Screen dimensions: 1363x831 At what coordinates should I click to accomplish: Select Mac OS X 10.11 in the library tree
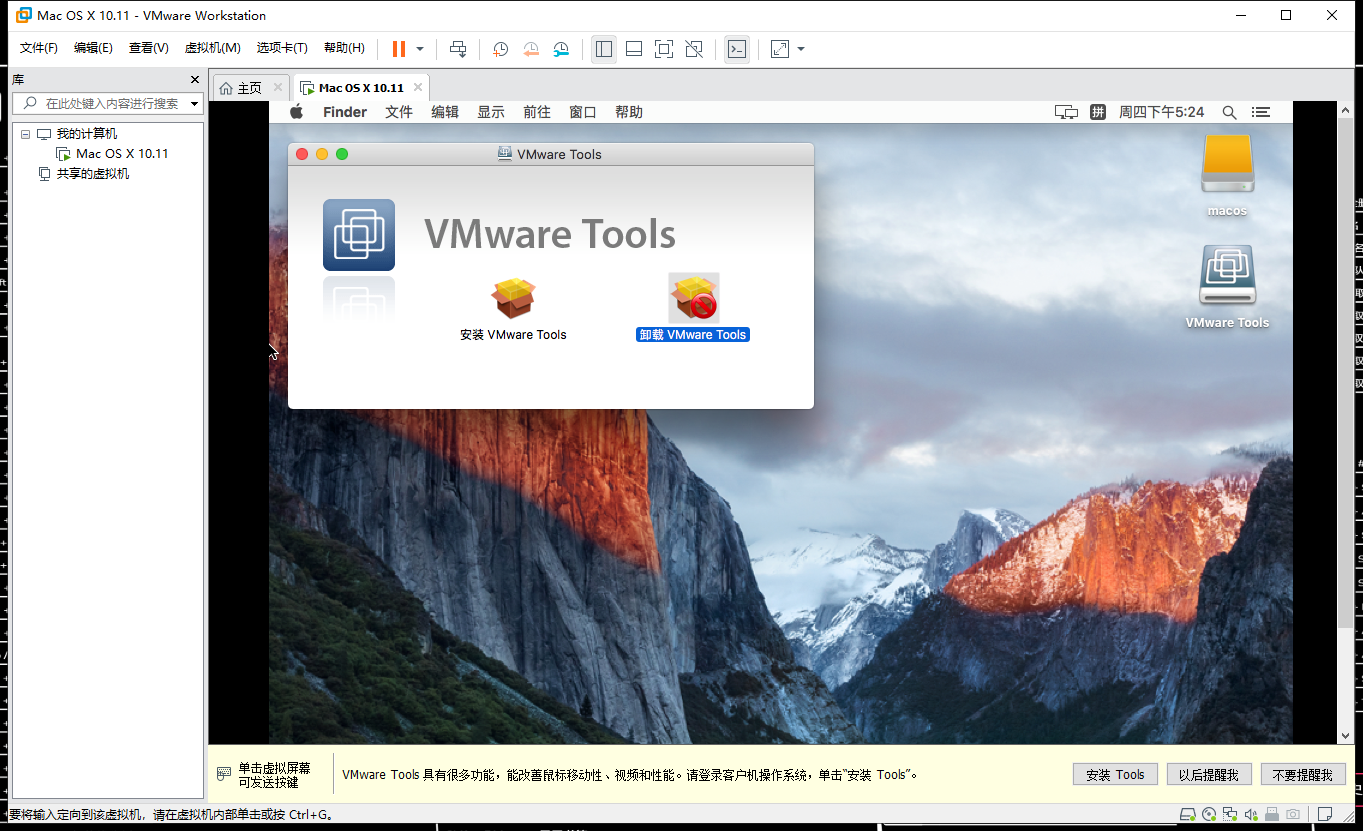[x=122, y=154]
